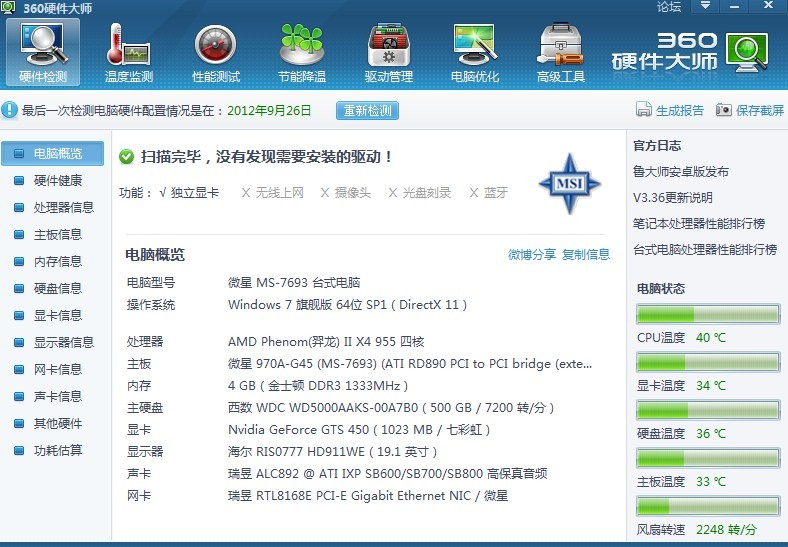Click the 海尔 RIS0777 HD911WE monitor value

click(332, 451)
